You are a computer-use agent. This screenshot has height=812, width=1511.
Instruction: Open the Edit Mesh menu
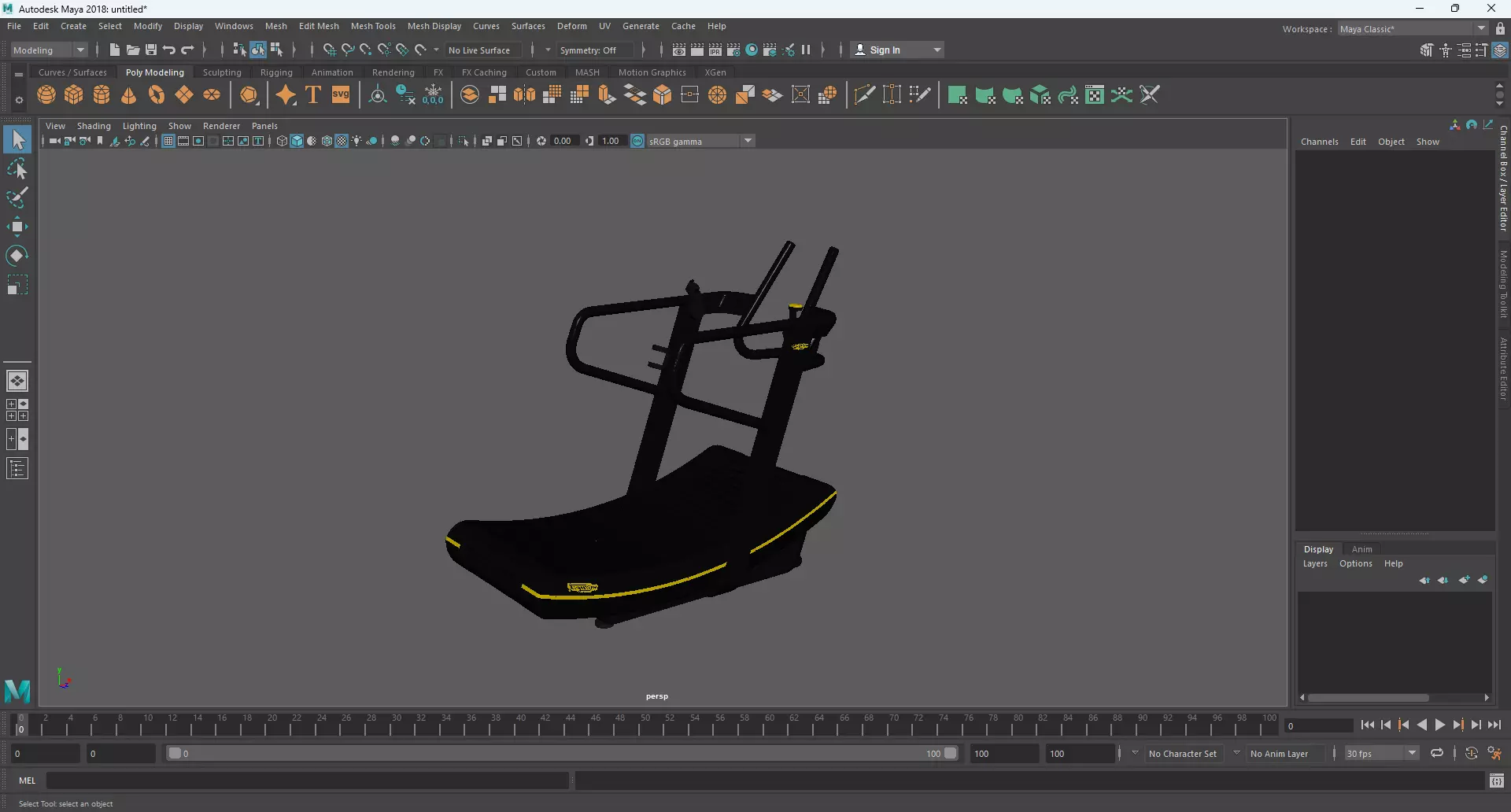coord(319,26)
